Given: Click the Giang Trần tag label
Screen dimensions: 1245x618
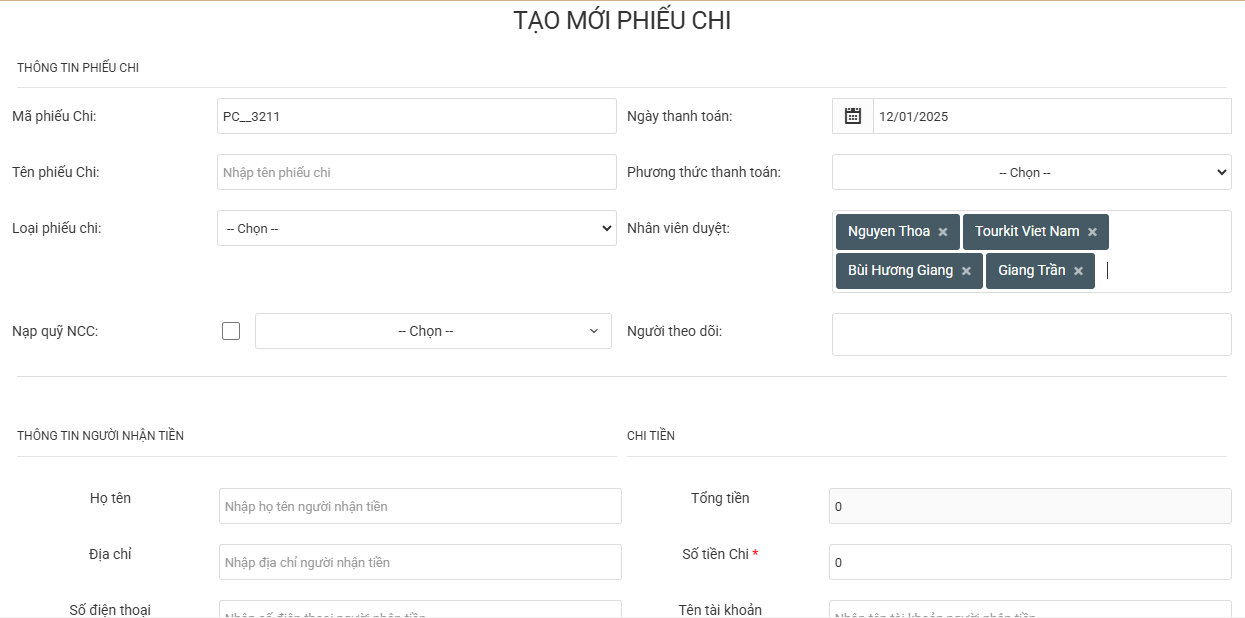Looking at the screenshot, I should click(1031, 270).
